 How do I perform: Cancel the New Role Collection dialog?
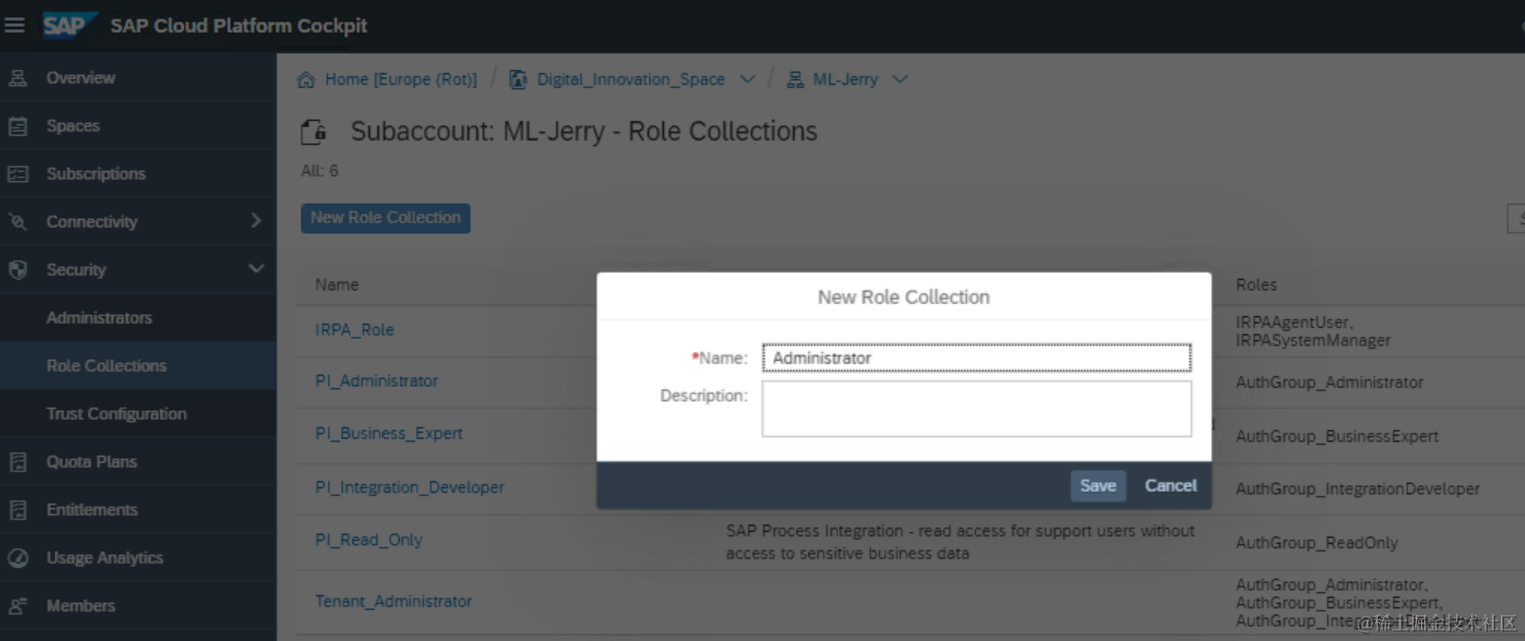point(1170,486)
